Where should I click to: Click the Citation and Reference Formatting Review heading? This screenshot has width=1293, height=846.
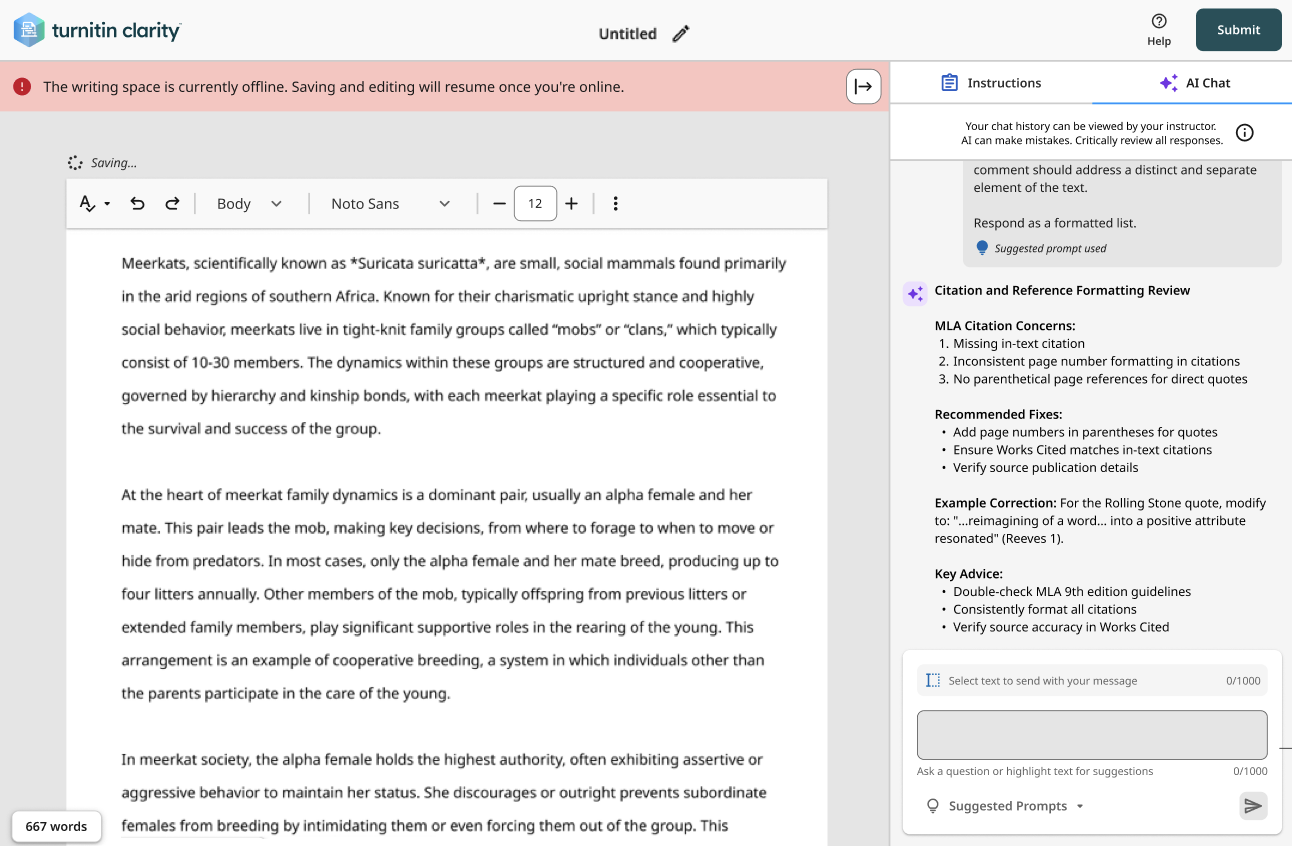(x=1062, y=291)
